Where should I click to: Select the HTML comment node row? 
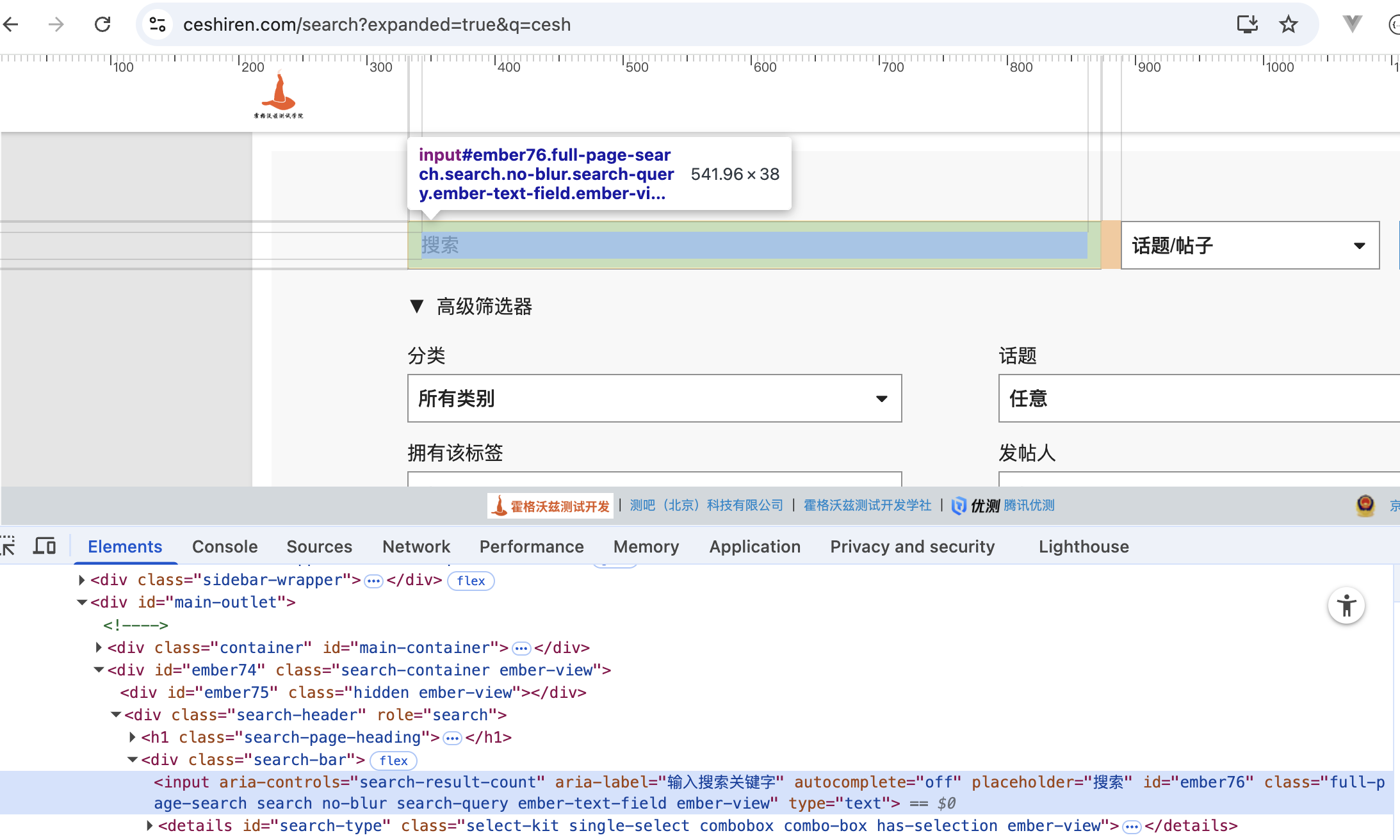click(136, 626)
